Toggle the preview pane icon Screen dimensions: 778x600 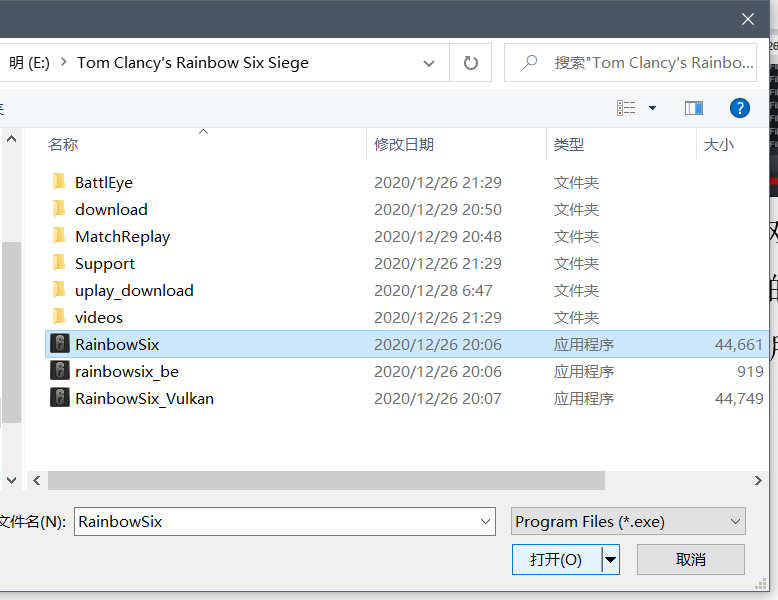(x=693, y=108)
